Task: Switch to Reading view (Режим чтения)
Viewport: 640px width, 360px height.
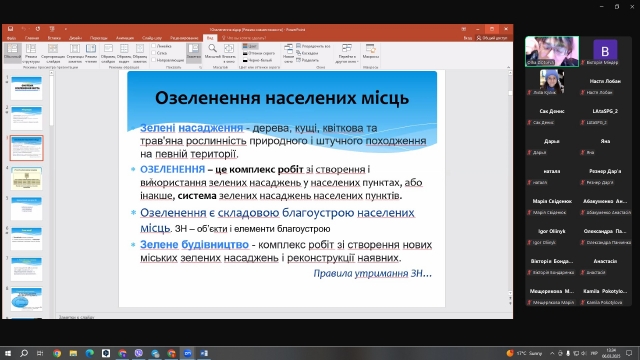Action: [91, 53]
